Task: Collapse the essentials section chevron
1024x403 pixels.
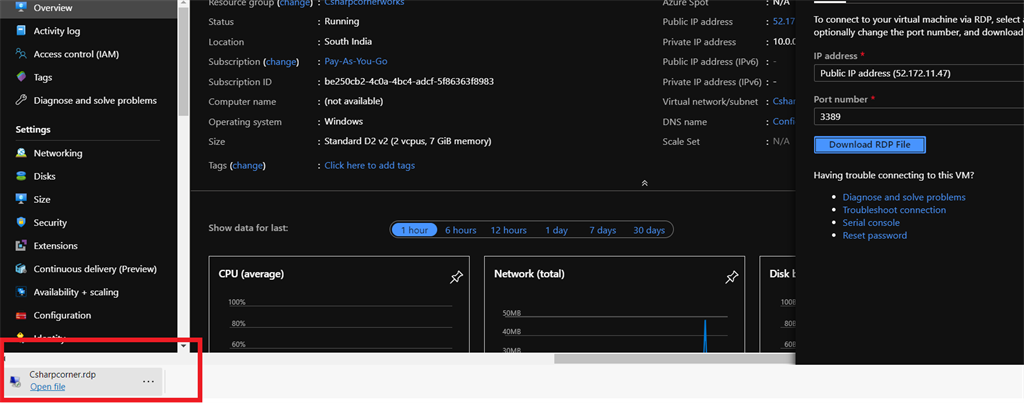Action: pyautogui.click(x=645, y=184)
